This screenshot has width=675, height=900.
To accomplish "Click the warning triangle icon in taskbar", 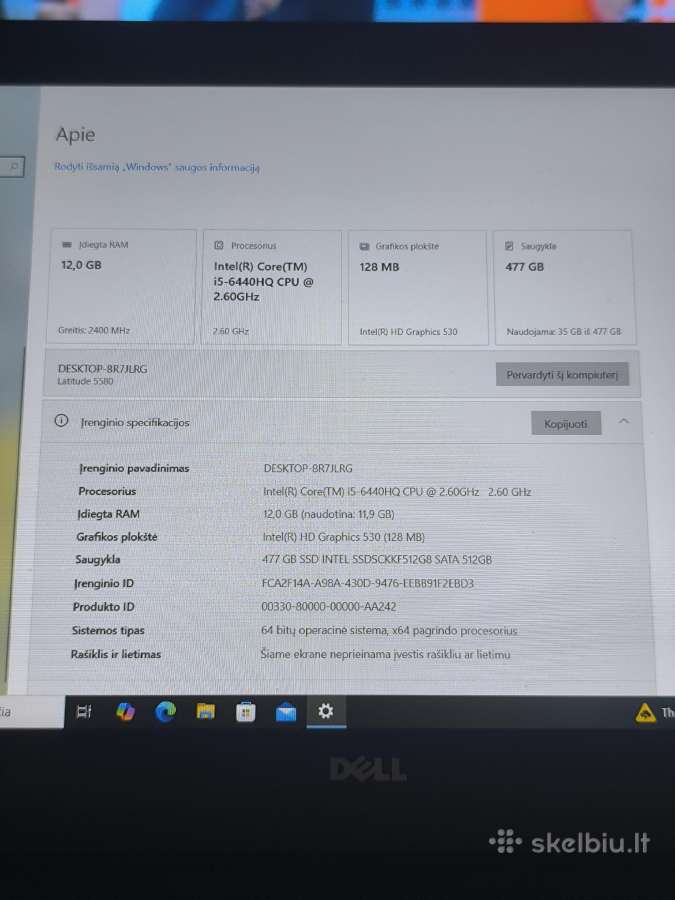I will pos(645,713).
